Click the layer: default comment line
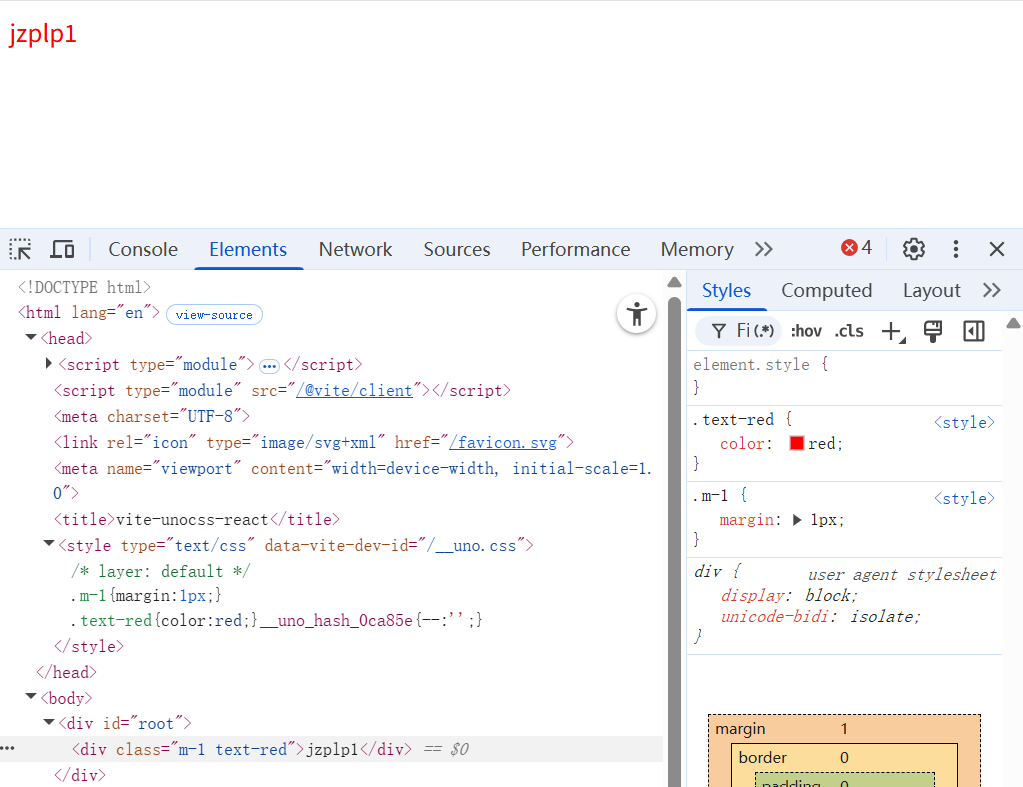This screenshot has width=1023, height=787. coord(160,572)
